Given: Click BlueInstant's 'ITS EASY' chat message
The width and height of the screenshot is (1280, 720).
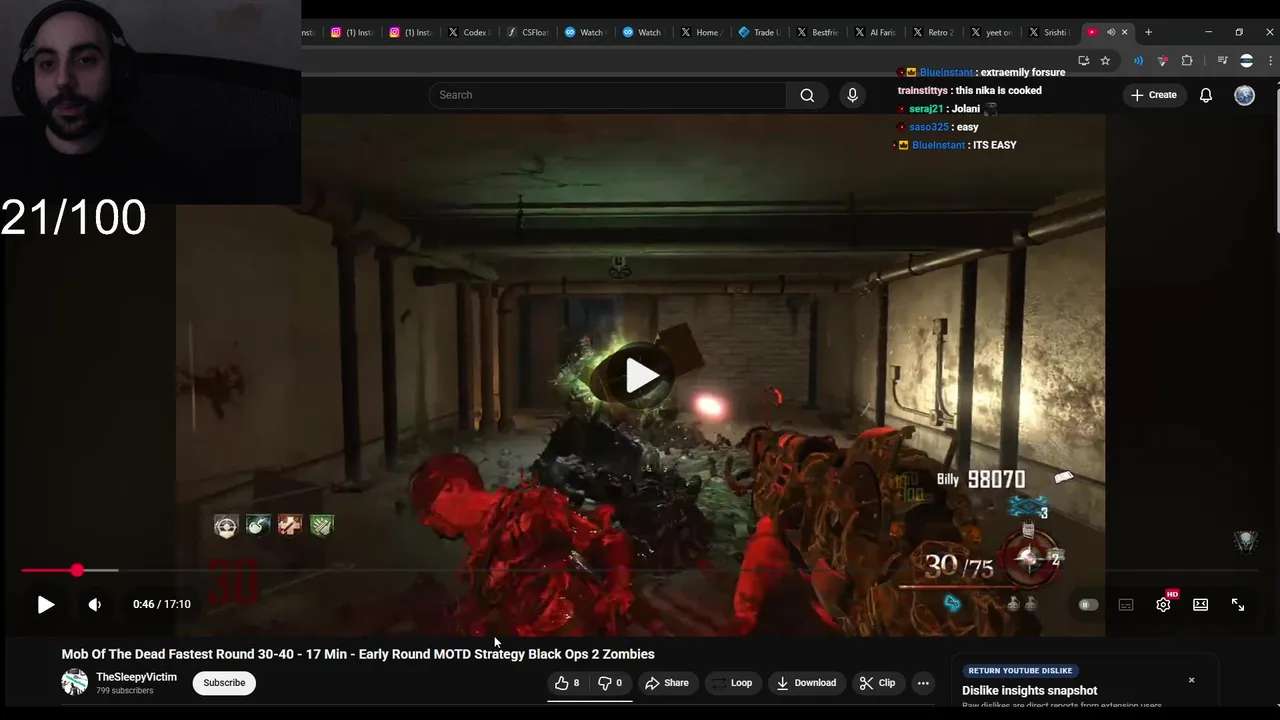Looking at the screenshot, I should (x=956, y=145).
